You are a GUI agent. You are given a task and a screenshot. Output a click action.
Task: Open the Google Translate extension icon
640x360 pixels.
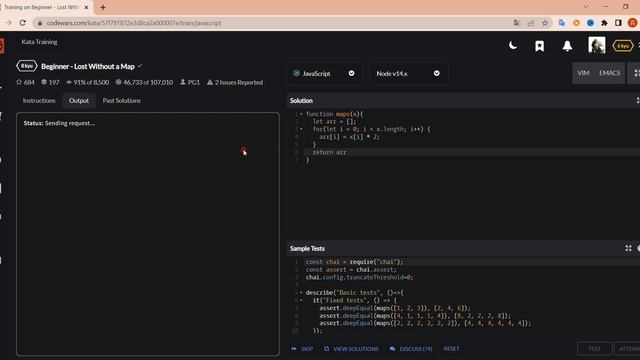[x=562, y=23]
